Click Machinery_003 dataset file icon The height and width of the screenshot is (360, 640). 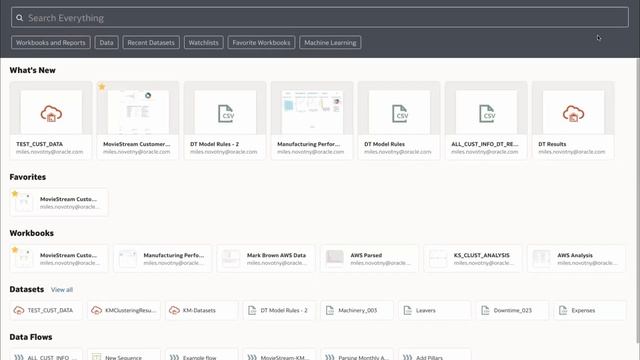(x=330, y=310)
